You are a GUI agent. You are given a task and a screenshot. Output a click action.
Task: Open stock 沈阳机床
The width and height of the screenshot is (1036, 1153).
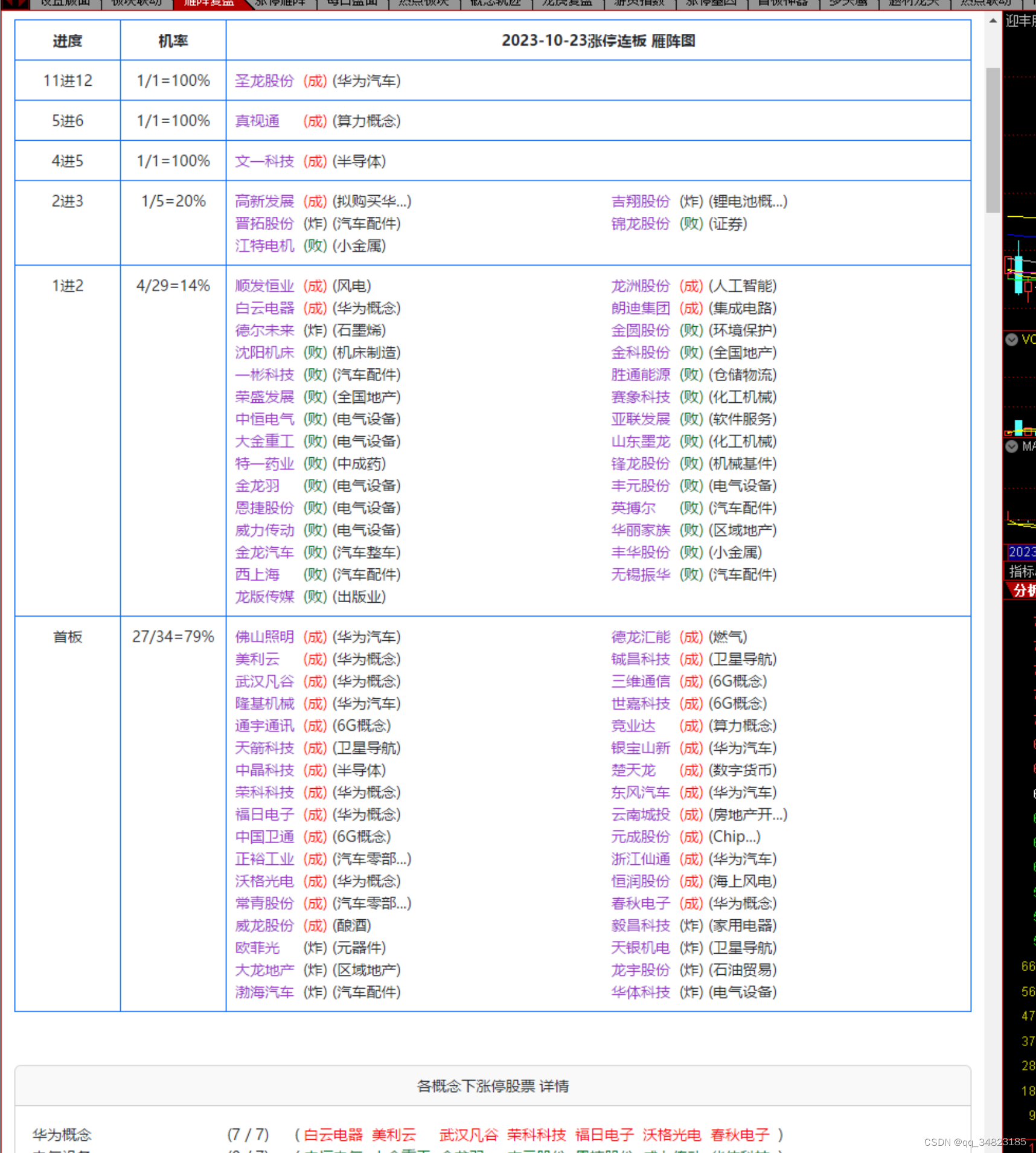(x=264, y=353)
